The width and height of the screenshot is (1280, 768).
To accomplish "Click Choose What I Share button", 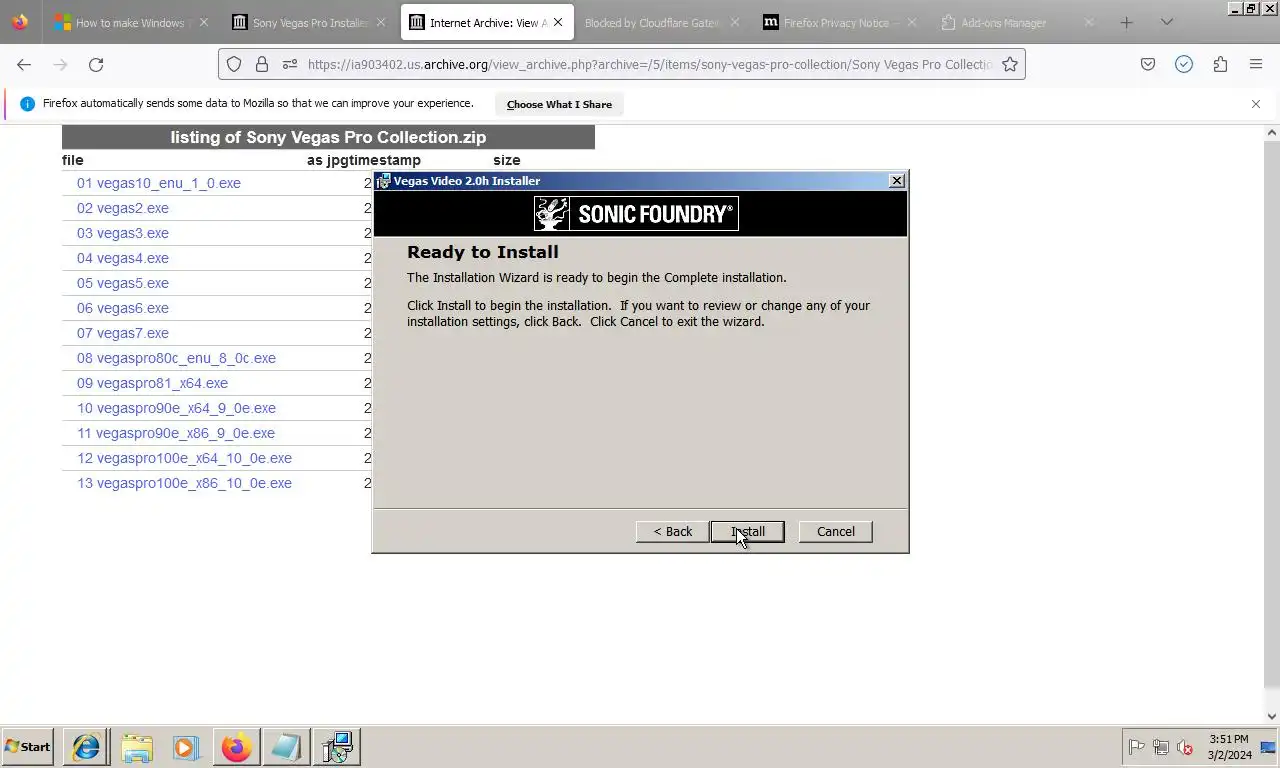I will 559,104.
